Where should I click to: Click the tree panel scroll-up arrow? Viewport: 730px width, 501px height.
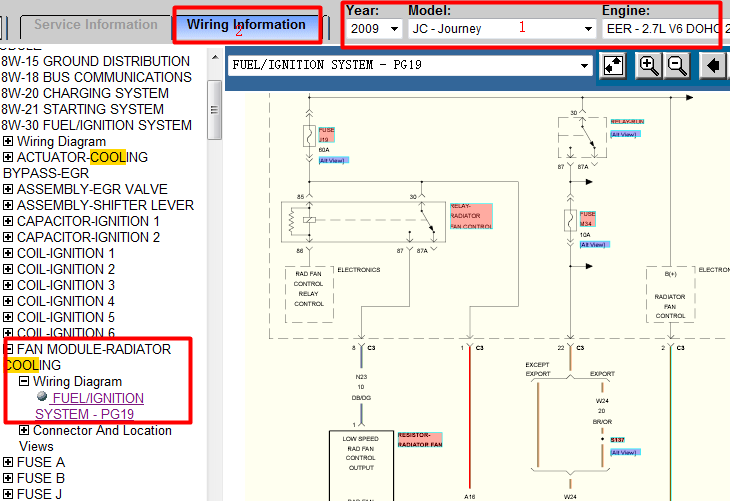tap(215, 57)
